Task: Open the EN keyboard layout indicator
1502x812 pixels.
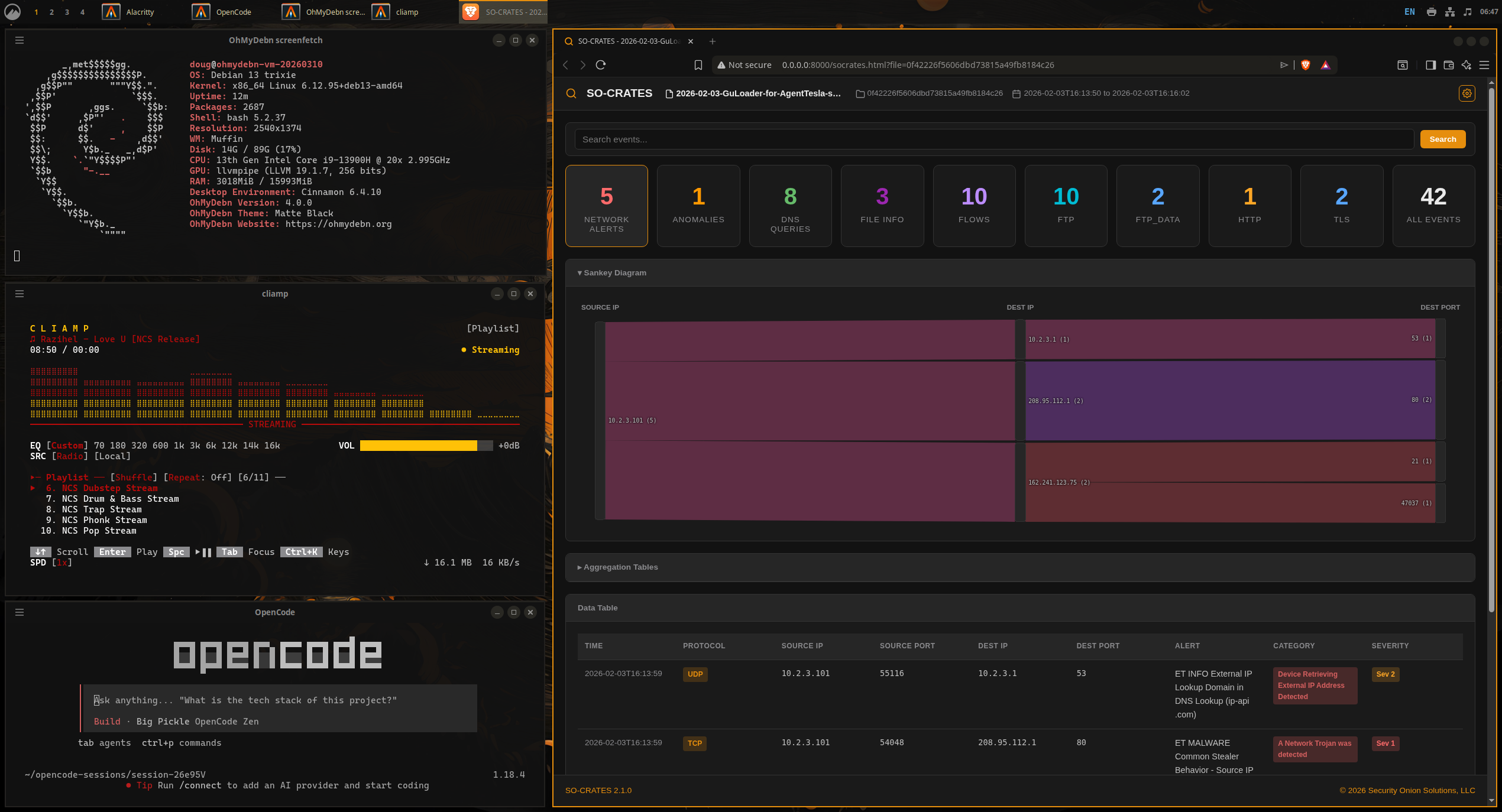Action: tap(1410, 12)
